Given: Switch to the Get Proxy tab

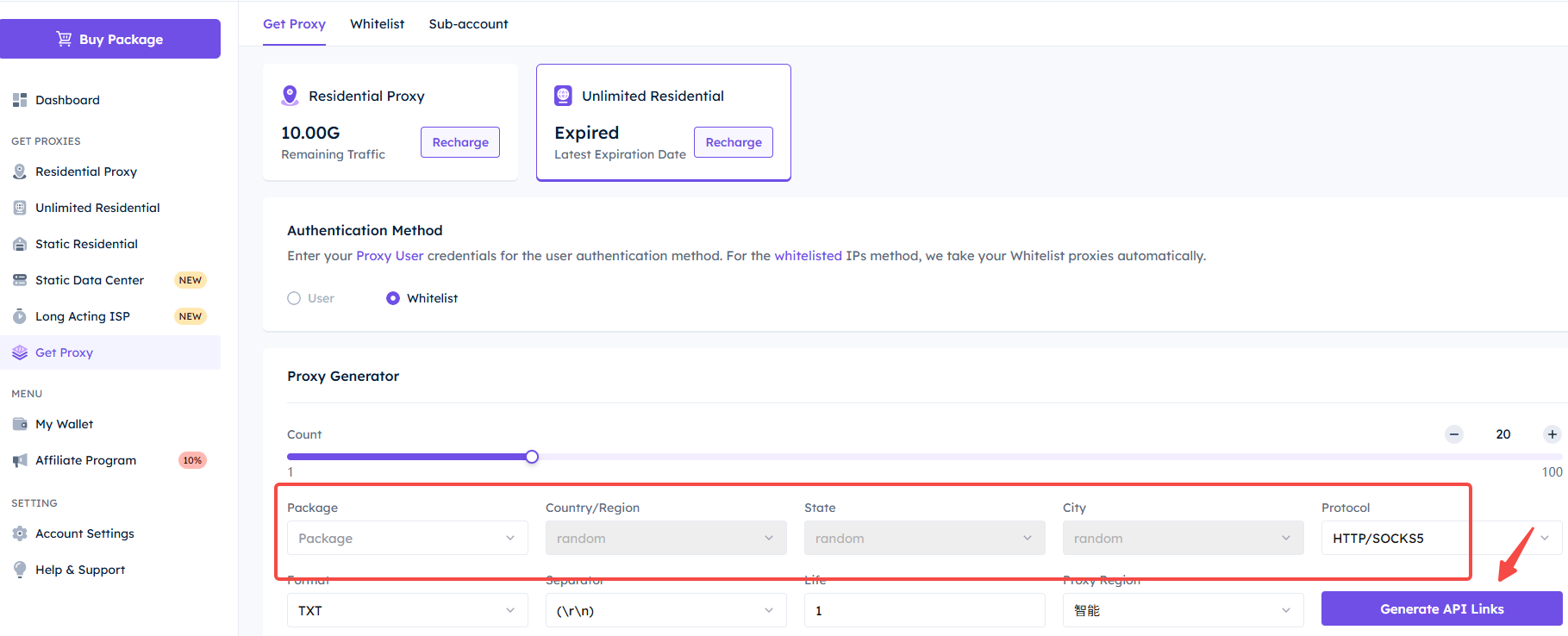Looking at the screenshot, I should (294, 24).
